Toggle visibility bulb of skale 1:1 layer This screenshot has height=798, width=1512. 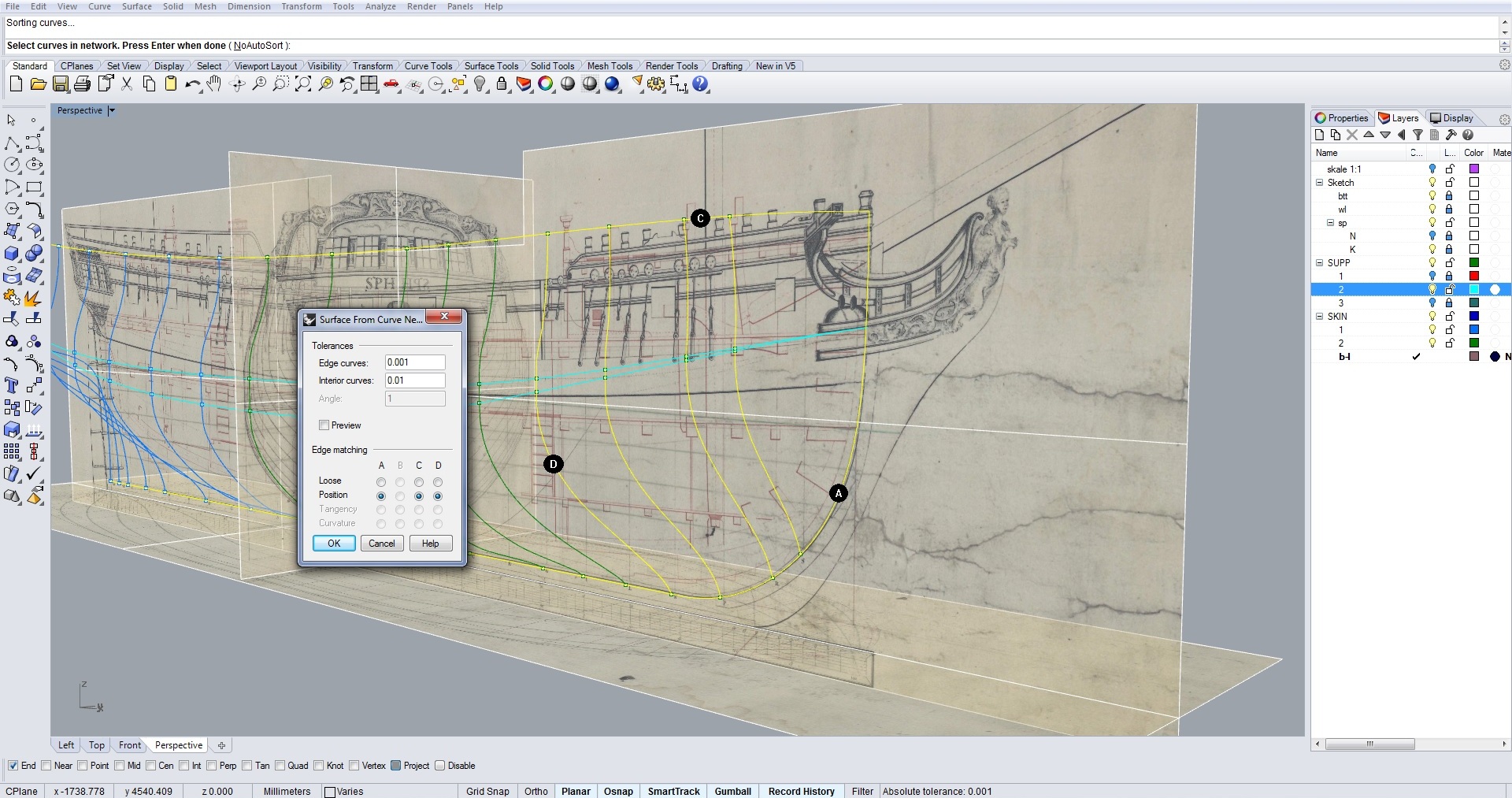(1432, 169)
